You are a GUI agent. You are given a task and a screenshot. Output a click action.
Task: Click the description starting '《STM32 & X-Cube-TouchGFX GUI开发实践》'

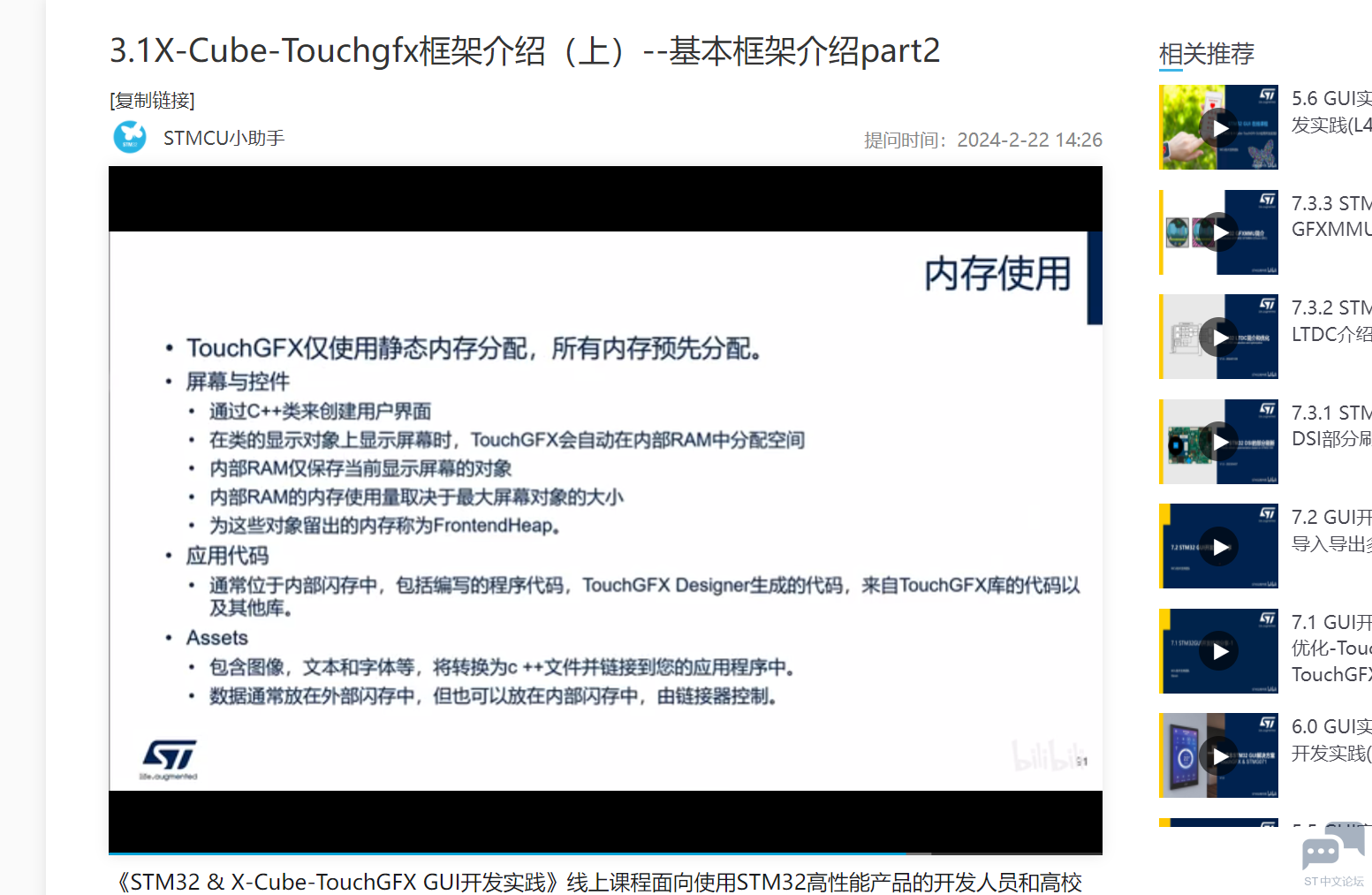(x=598, y=883)
